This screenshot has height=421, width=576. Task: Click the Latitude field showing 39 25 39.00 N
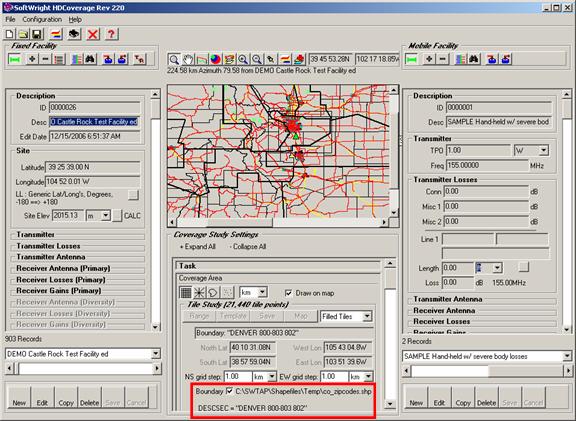(x=93, y=167)
